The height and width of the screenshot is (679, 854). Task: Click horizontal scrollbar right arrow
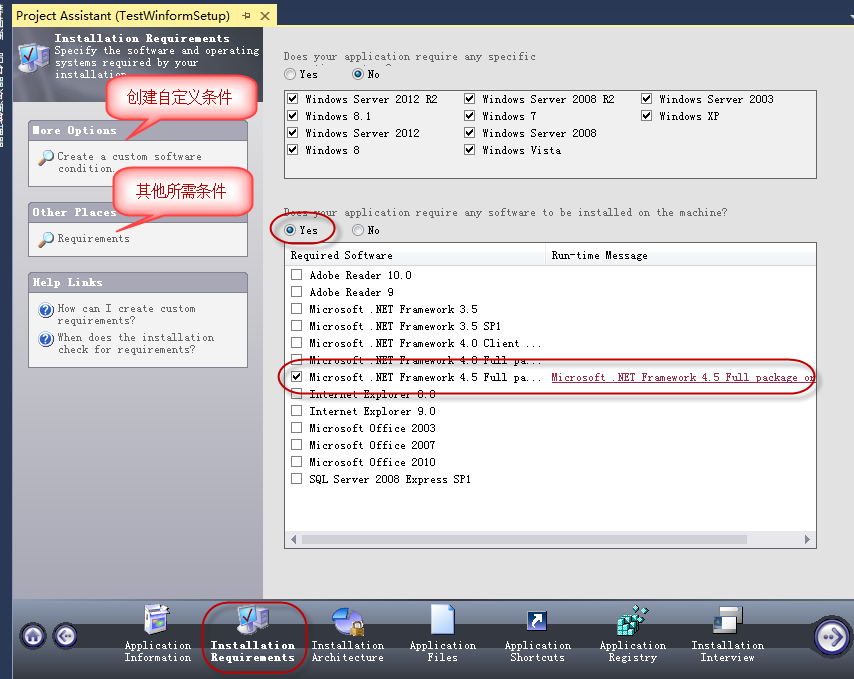[807, 540]
